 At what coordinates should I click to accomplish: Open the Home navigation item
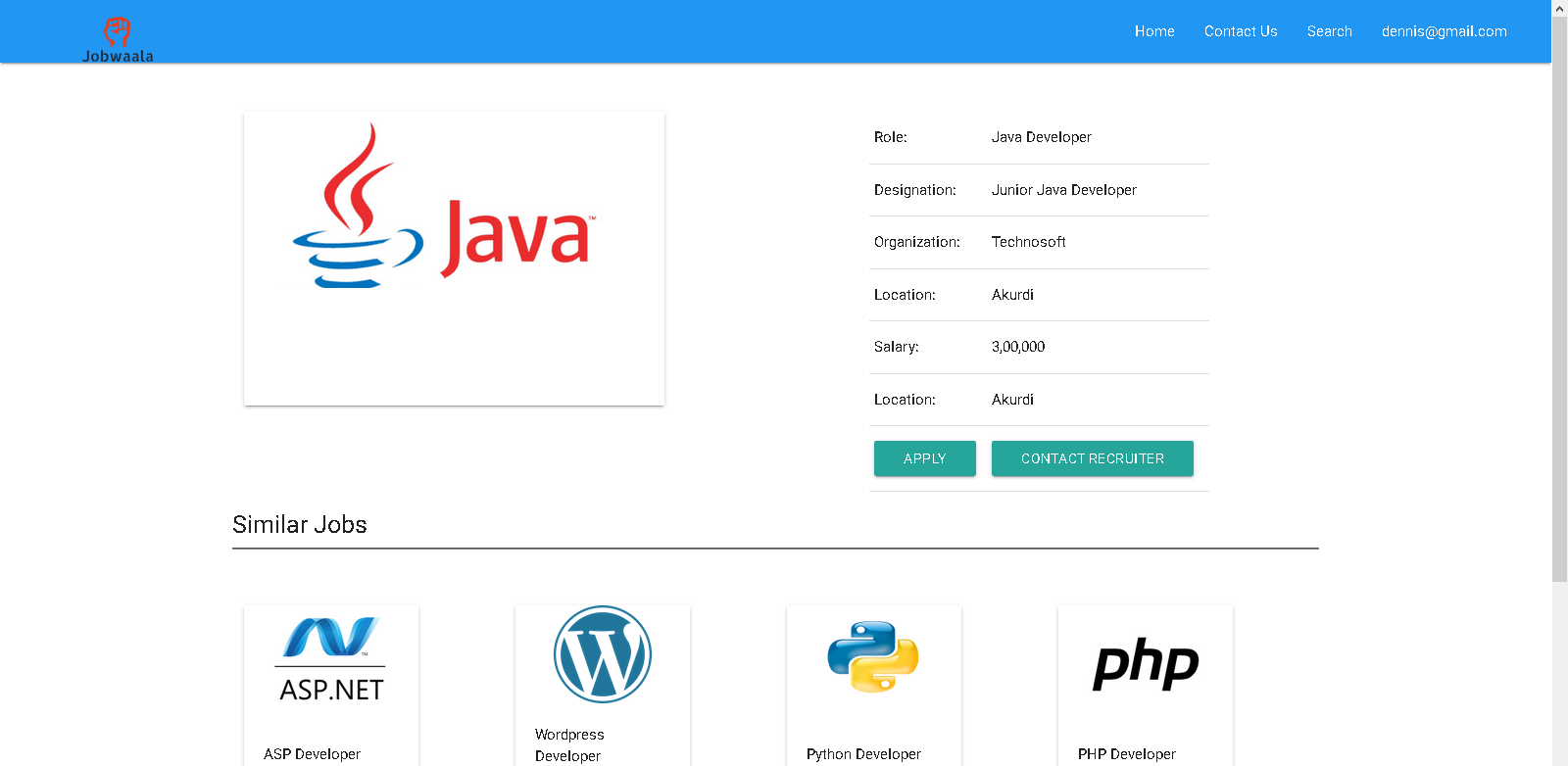click(1154, 31)
